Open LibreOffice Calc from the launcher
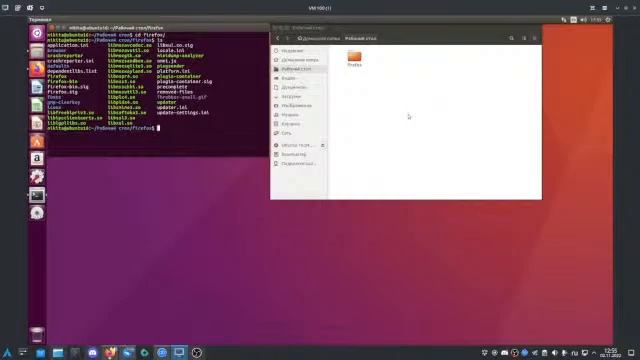 37,105
